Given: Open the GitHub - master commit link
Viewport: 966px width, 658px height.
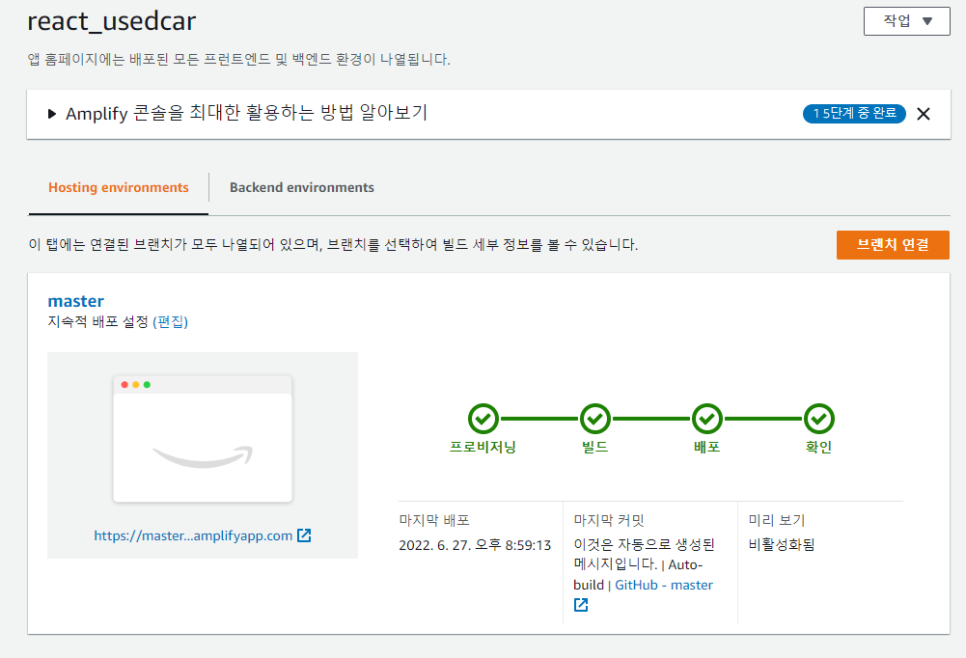Looking at the screenshot, I should pyautogui.click(x=664, y=585).
